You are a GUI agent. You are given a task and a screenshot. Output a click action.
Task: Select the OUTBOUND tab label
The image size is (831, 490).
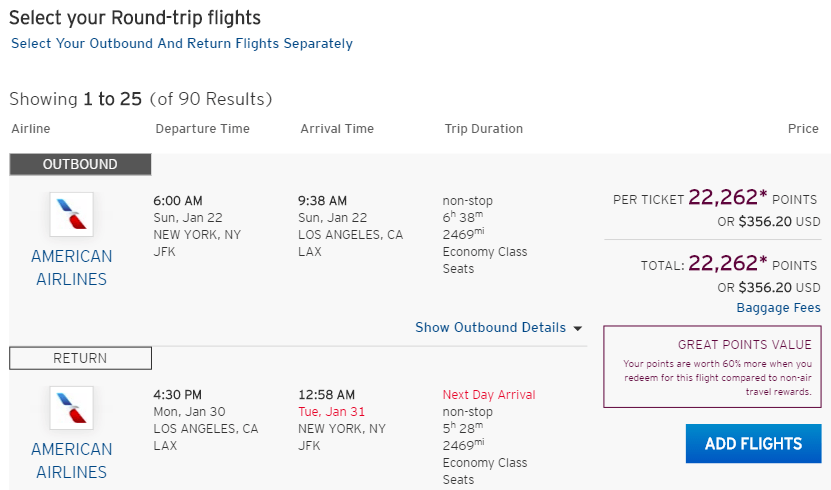(80, 164)
